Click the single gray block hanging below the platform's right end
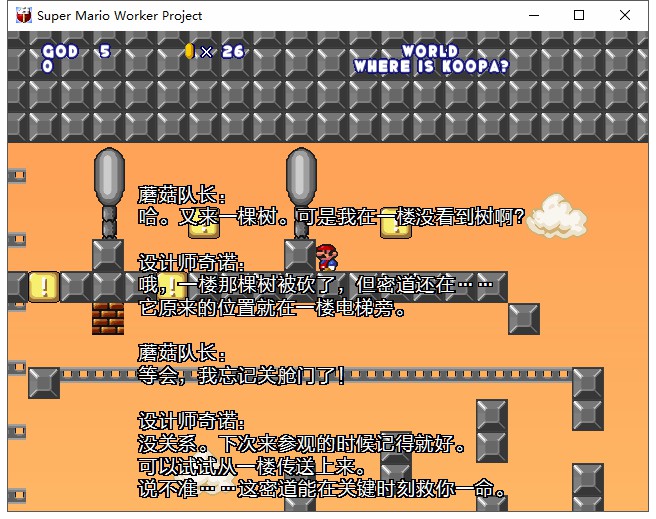Viewport: 656px width, 519px height. click(524, 319)
